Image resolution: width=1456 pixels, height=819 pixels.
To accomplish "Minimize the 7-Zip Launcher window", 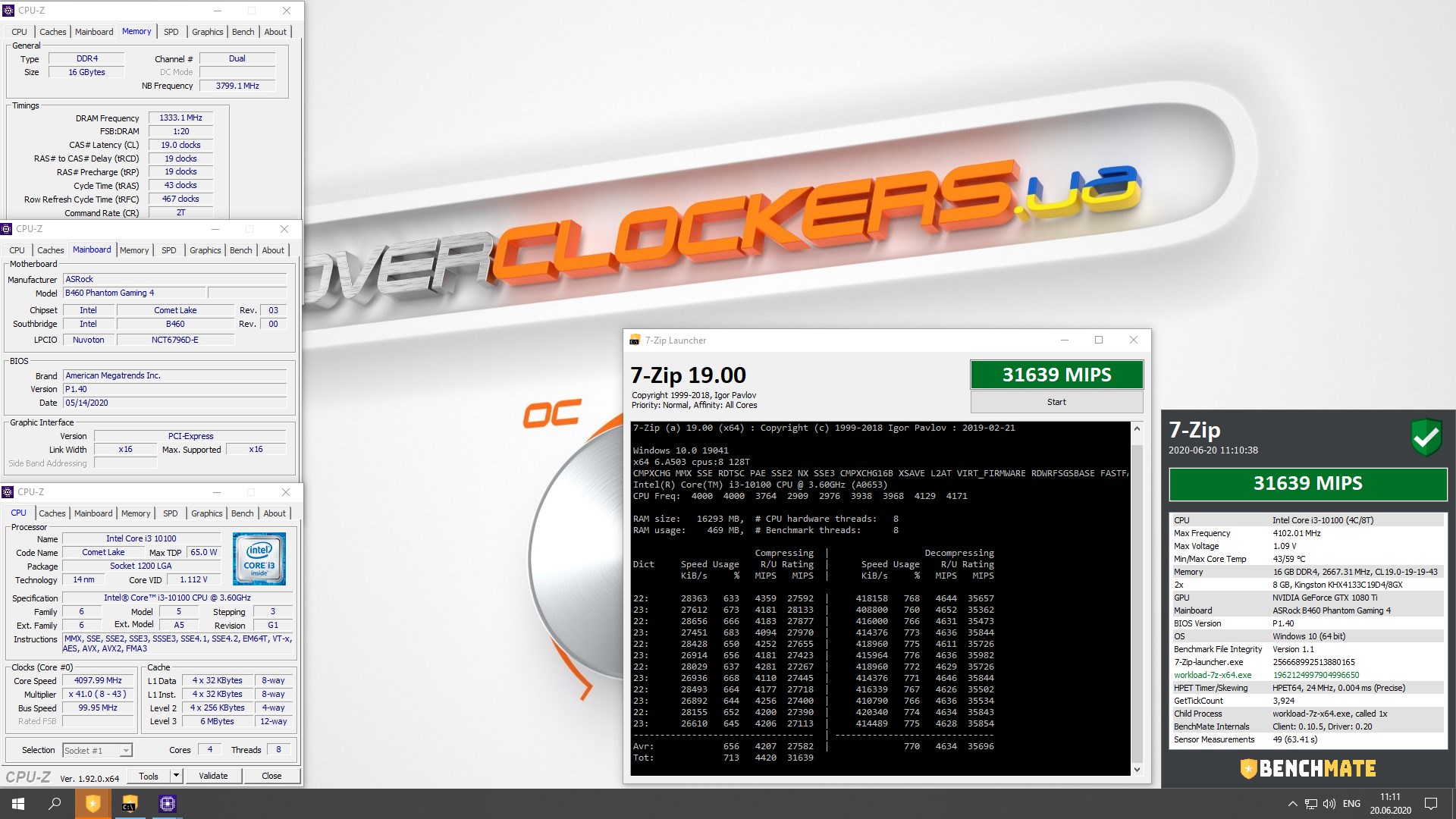I will [1064, 340].
